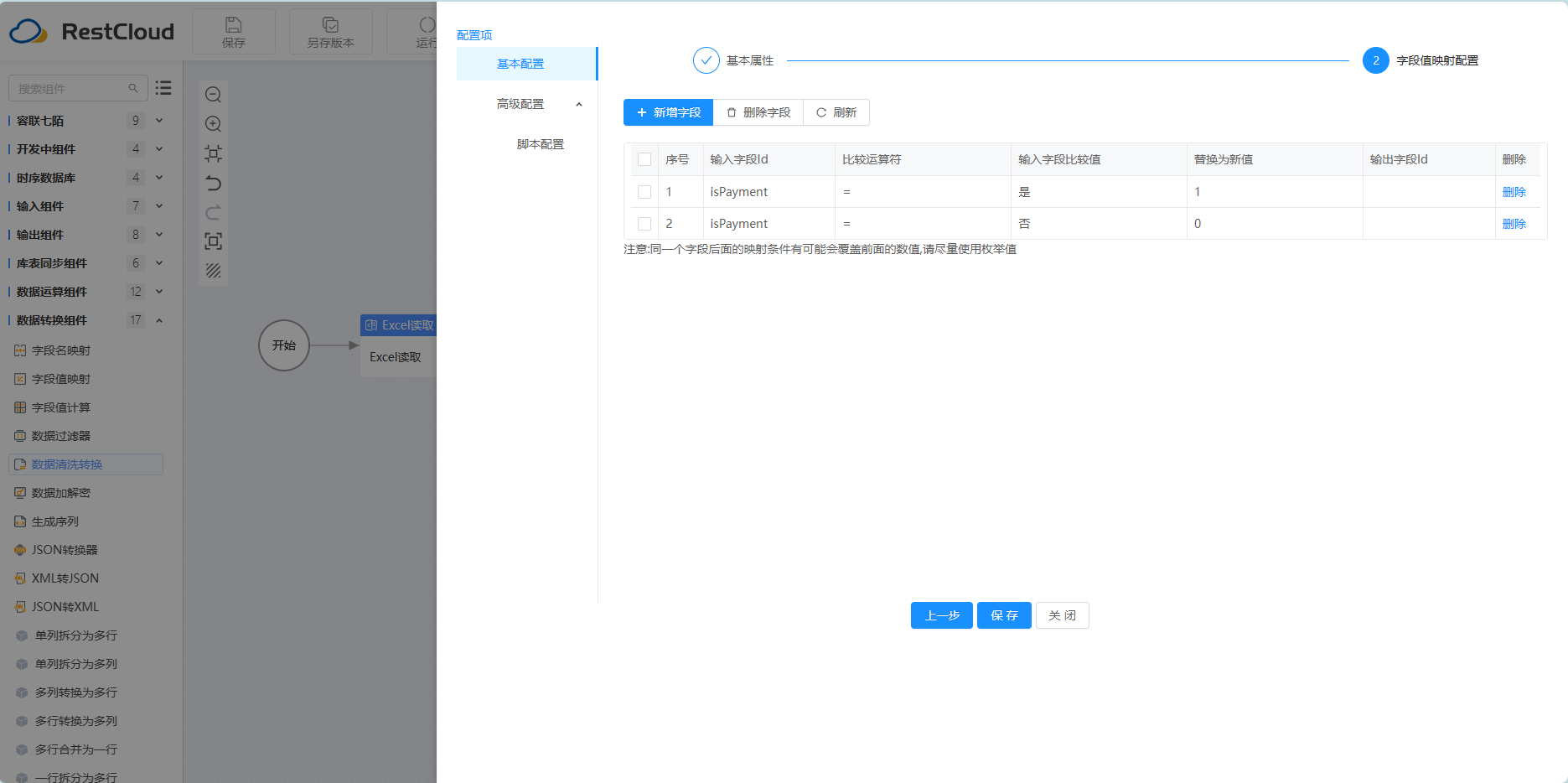Expand the 时序数据库 category
This screenshot has height=783, width=1568.
(159, 178)
